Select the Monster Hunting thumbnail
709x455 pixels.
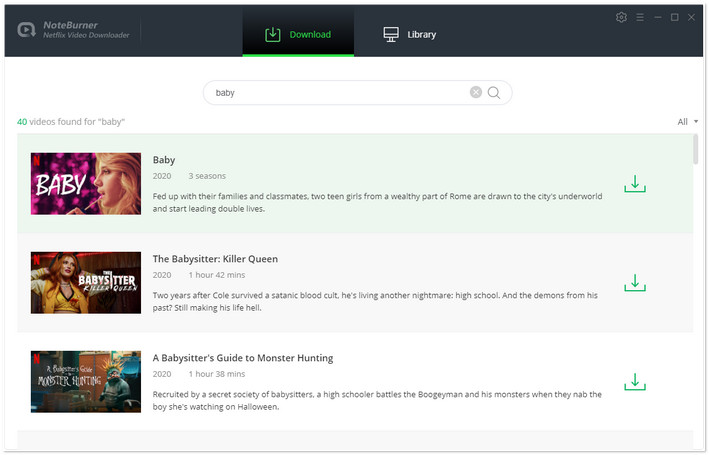click(86, 382)
